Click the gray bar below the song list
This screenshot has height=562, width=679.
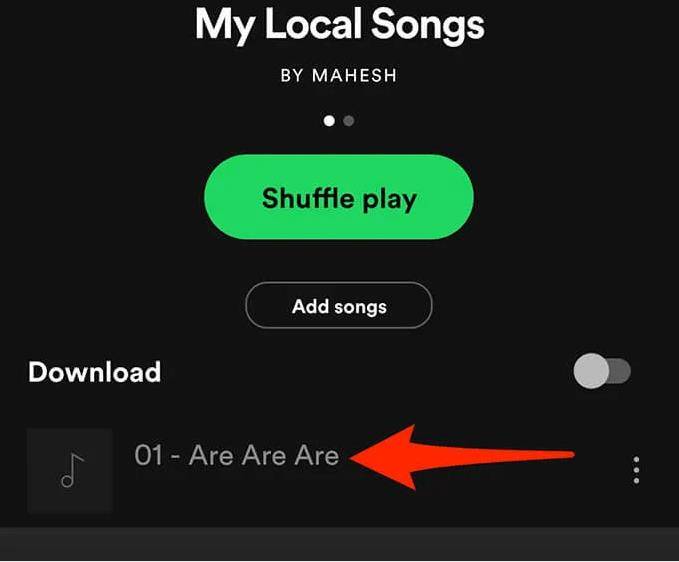(x=340, y=544)
